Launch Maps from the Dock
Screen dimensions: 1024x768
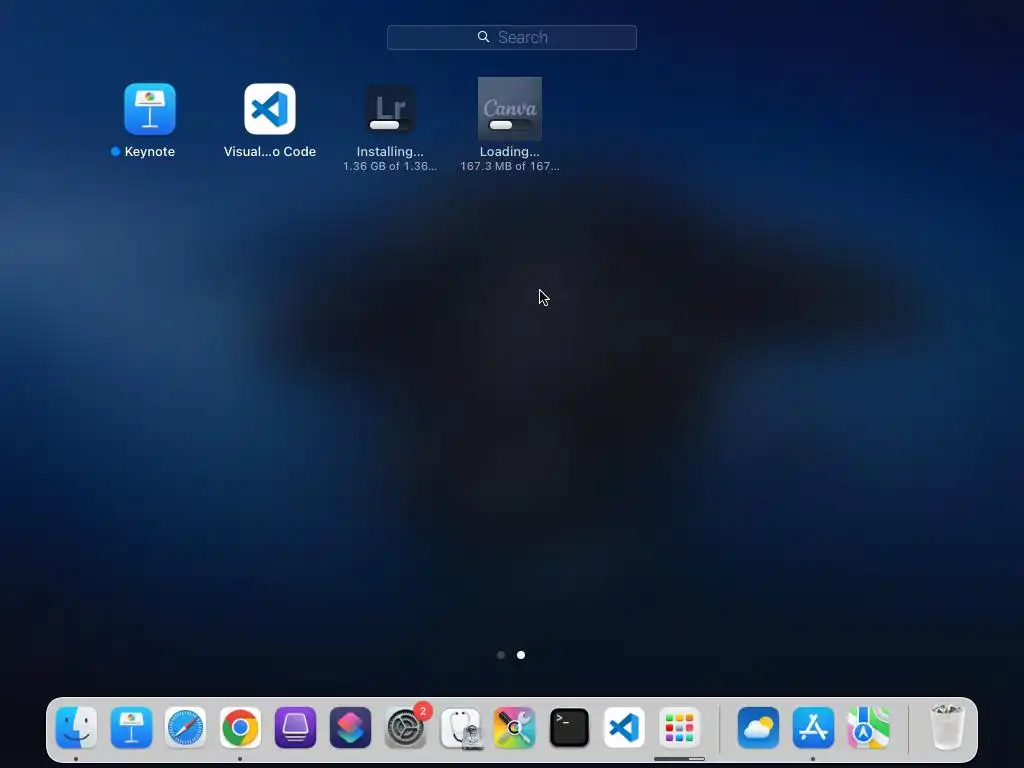868,727
